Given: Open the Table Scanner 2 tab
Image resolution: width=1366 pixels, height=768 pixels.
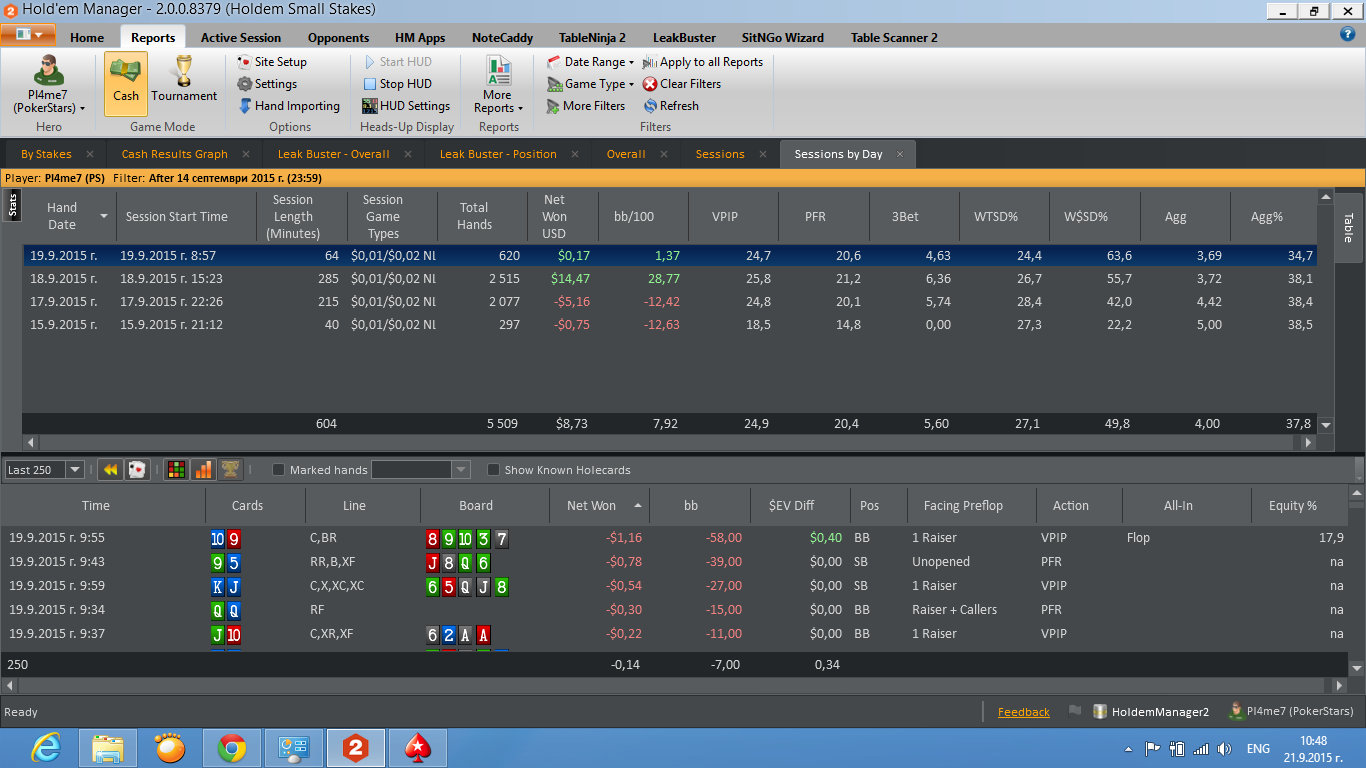Looking at the screenshot, I should 894,38.
